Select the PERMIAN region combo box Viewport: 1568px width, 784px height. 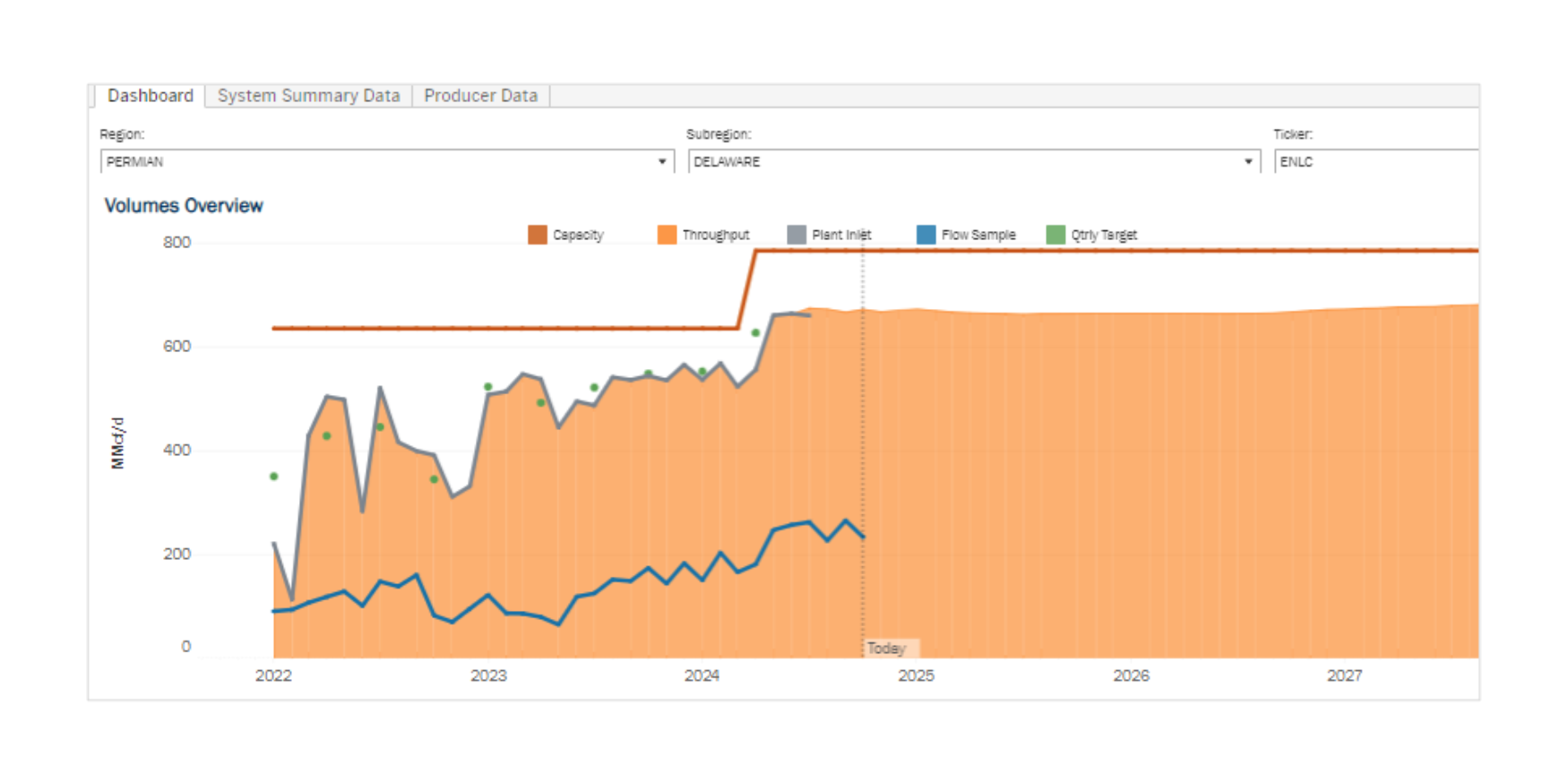387,161
